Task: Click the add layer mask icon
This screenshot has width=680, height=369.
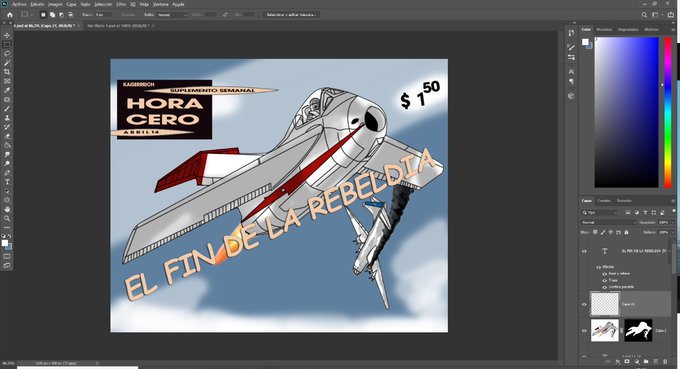Action: (x=627, y=361)
